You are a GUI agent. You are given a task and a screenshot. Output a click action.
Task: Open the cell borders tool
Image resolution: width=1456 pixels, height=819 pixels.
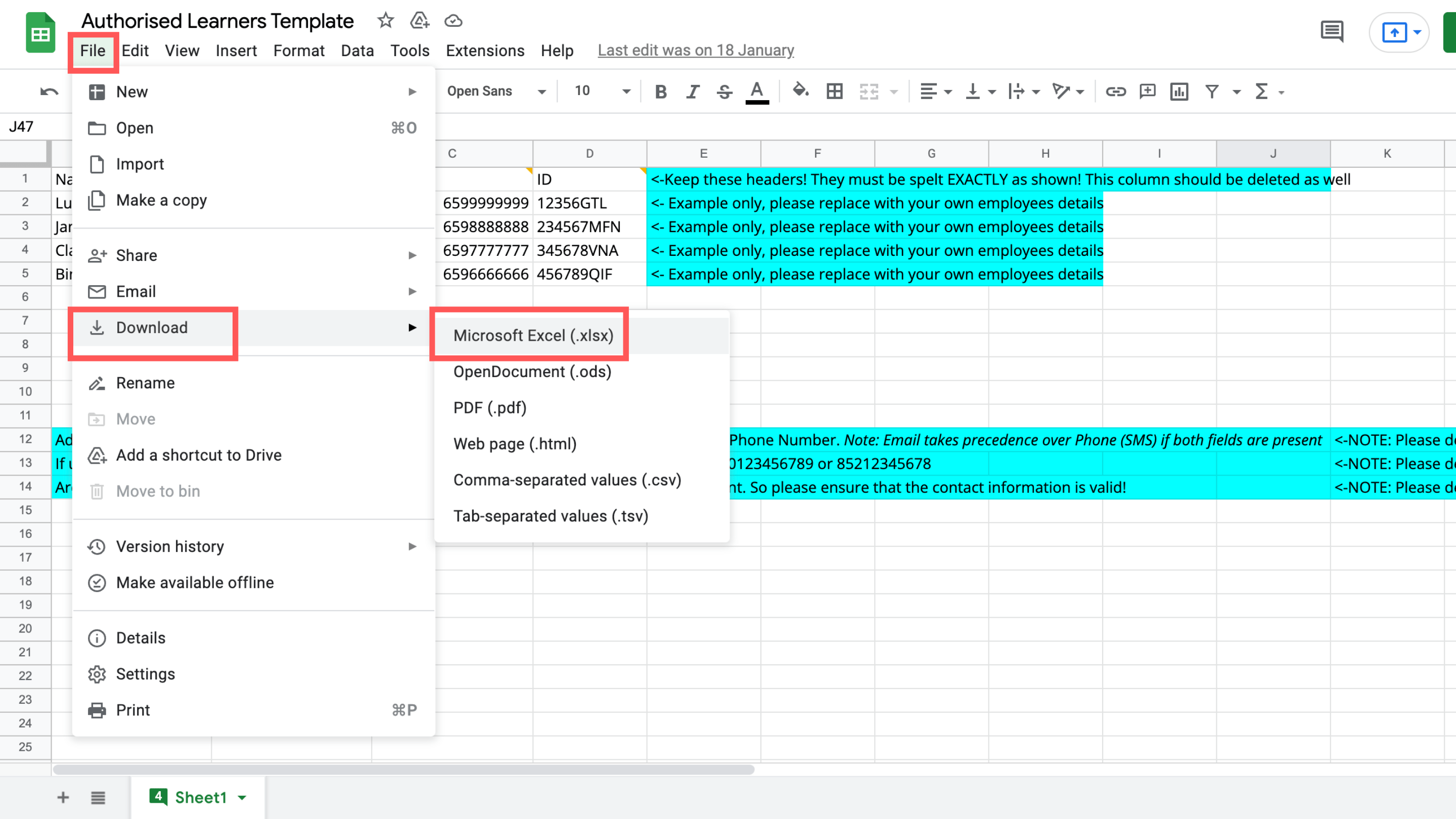coord(834,92)
